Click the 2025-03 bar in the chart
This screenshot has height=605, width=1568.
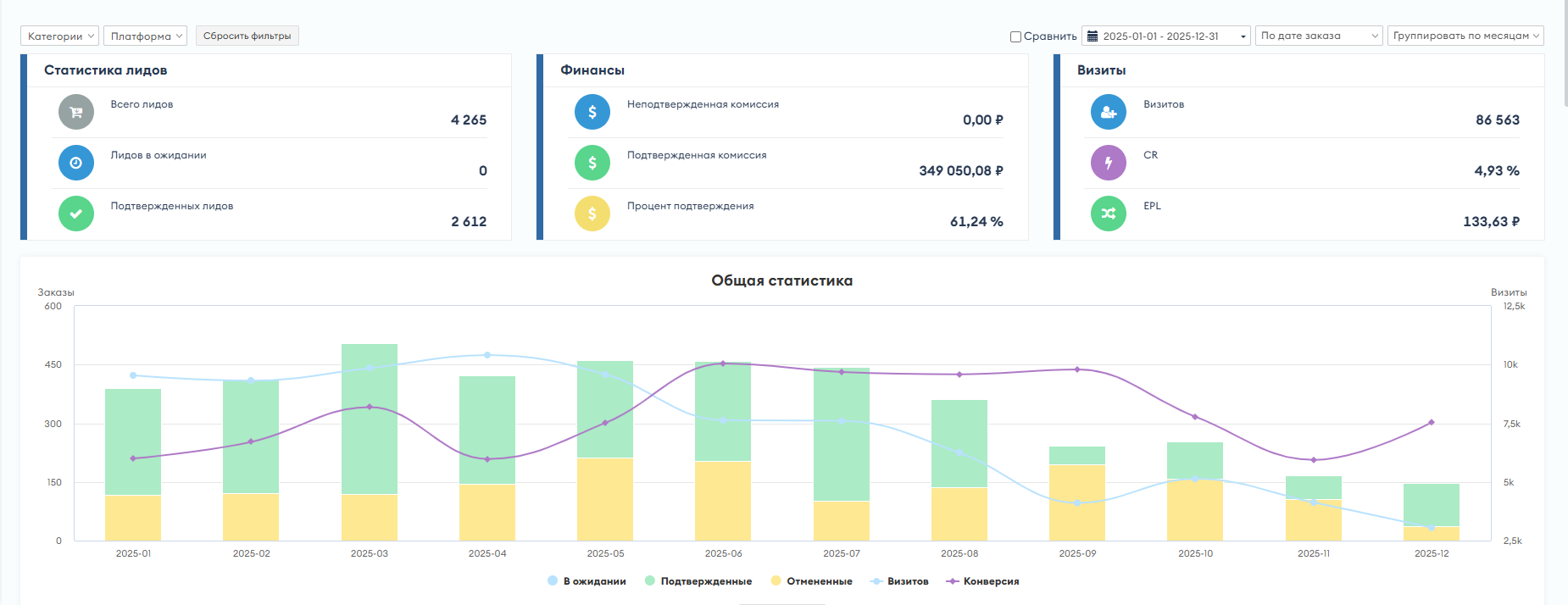pyautogui.click(x=370, y=442)
